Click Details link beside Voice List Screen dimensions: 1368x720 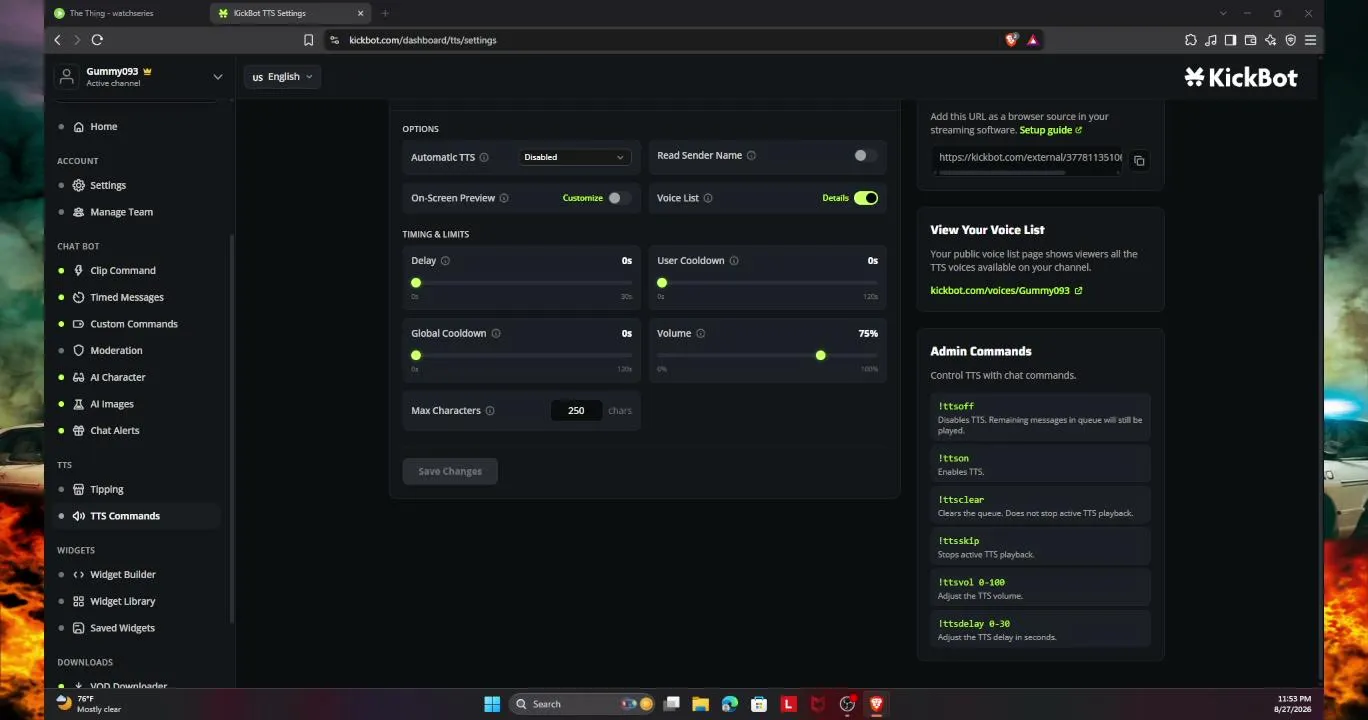click(835, 198)
